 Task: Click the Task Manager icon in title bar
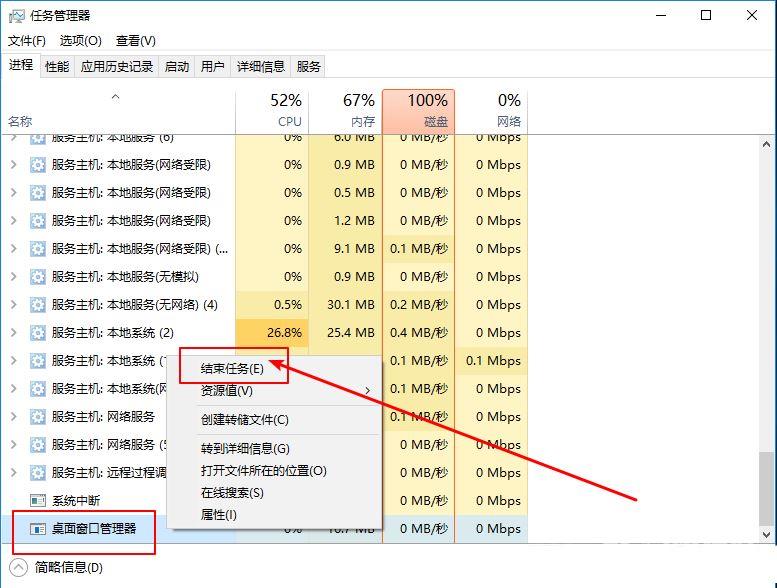point(16,16)
